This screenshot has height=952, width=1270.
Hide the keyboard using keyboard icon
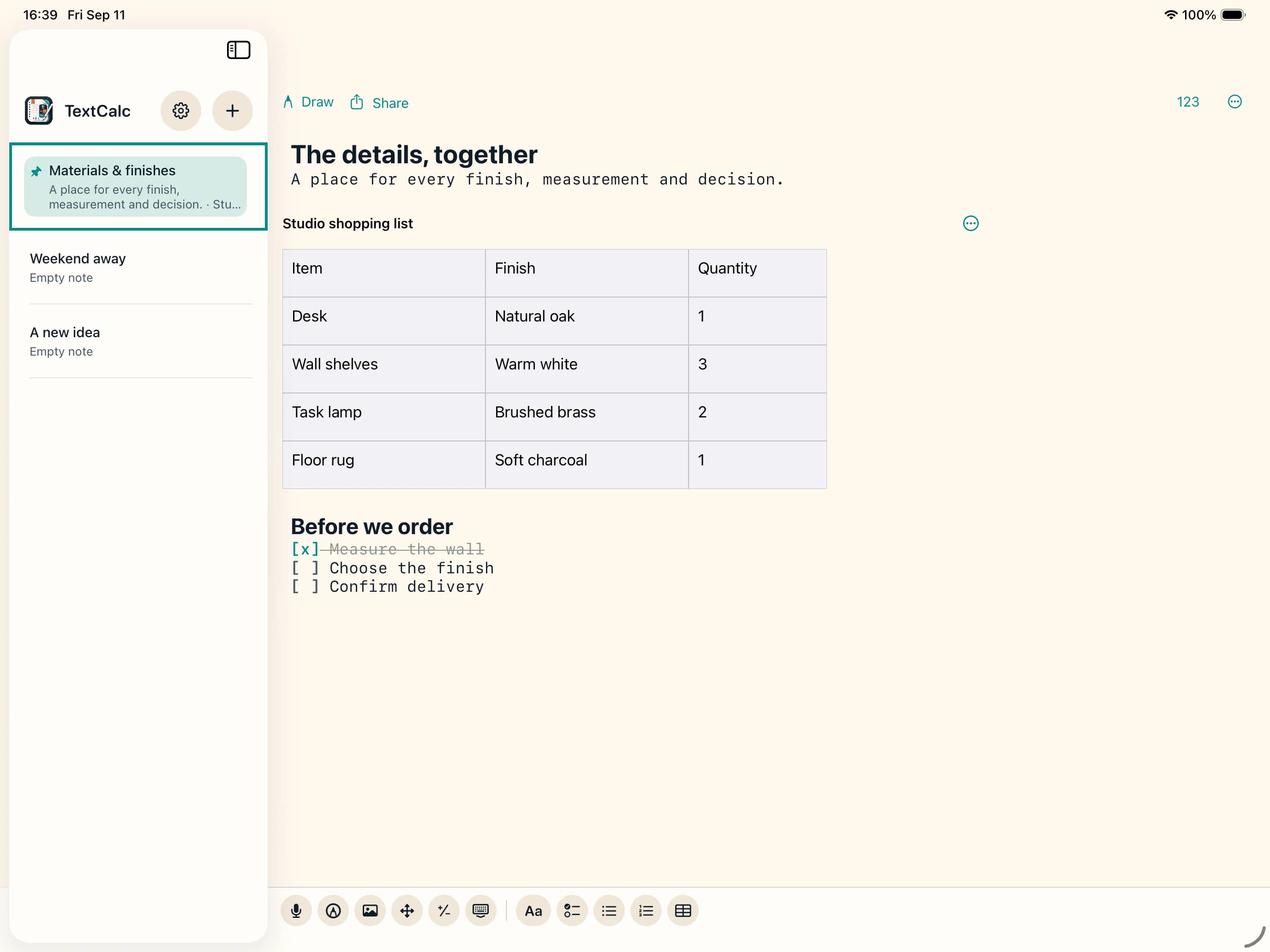[480, 910]
